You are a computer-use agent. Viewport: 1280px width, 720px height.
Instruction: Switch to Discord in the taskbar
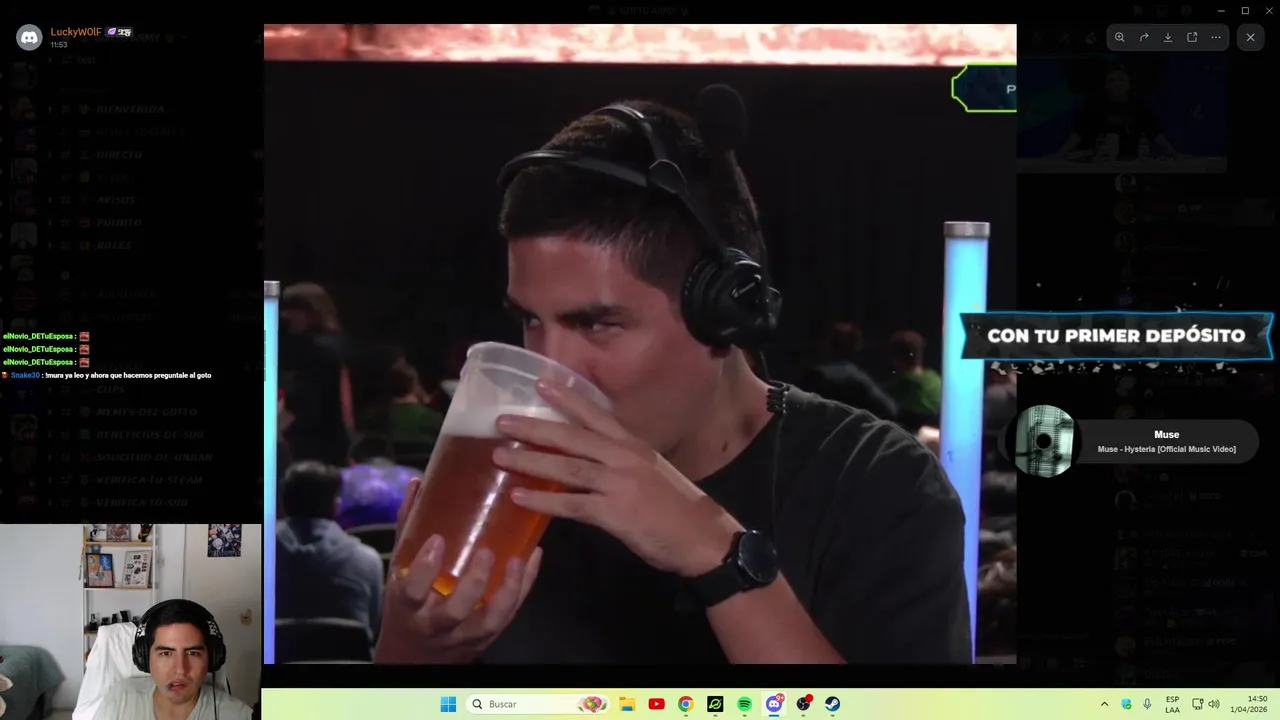(774, 704)
